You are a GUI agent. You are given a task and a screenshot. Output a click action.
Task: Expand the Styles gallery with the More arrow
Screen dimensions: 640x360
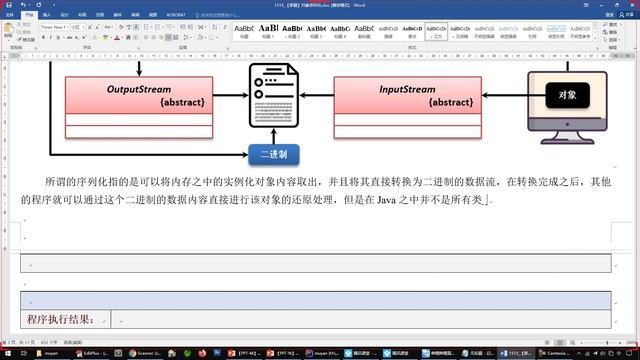(x=595, y=37)
